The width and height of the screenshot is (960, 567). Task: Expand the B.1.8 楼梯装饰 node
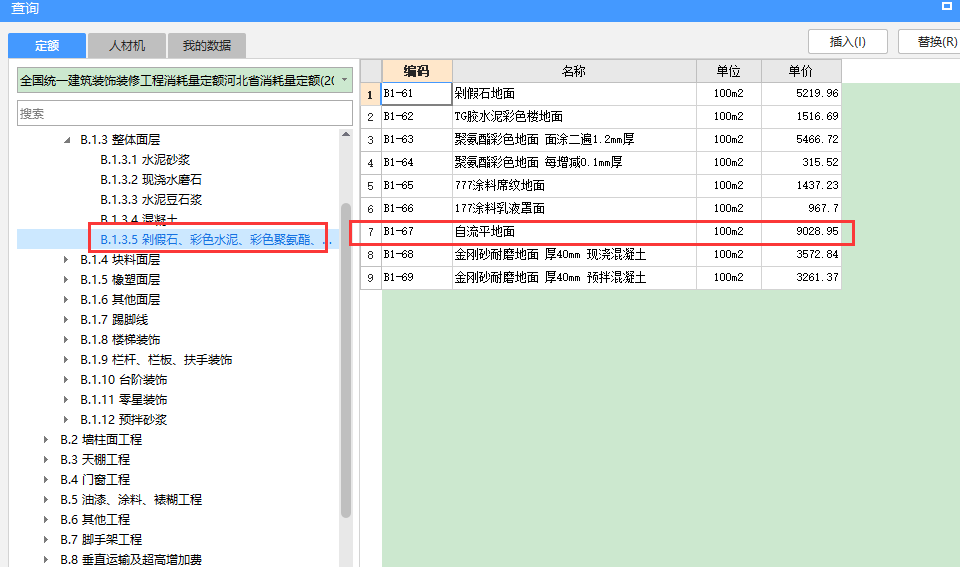[66, 340]
